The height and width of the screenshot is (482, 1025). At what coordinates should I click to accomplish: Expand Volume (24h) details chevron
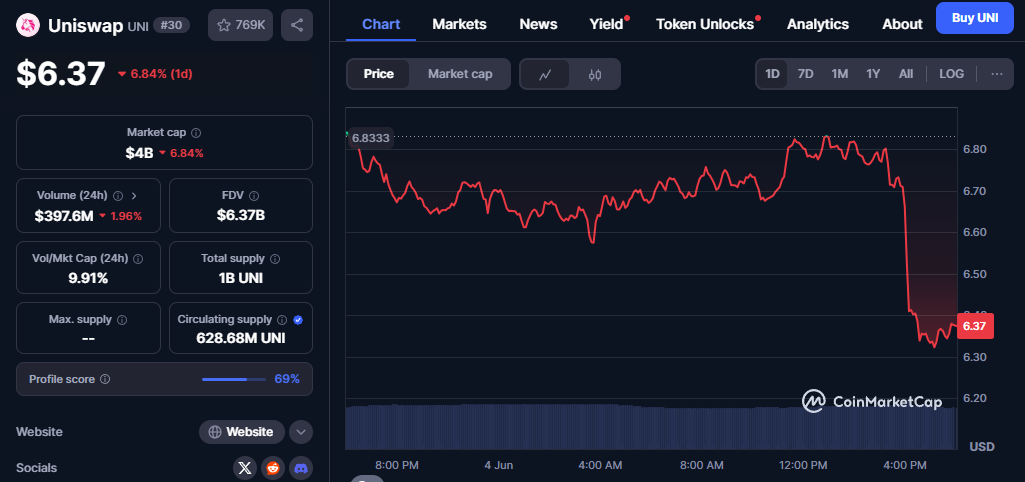135,196
